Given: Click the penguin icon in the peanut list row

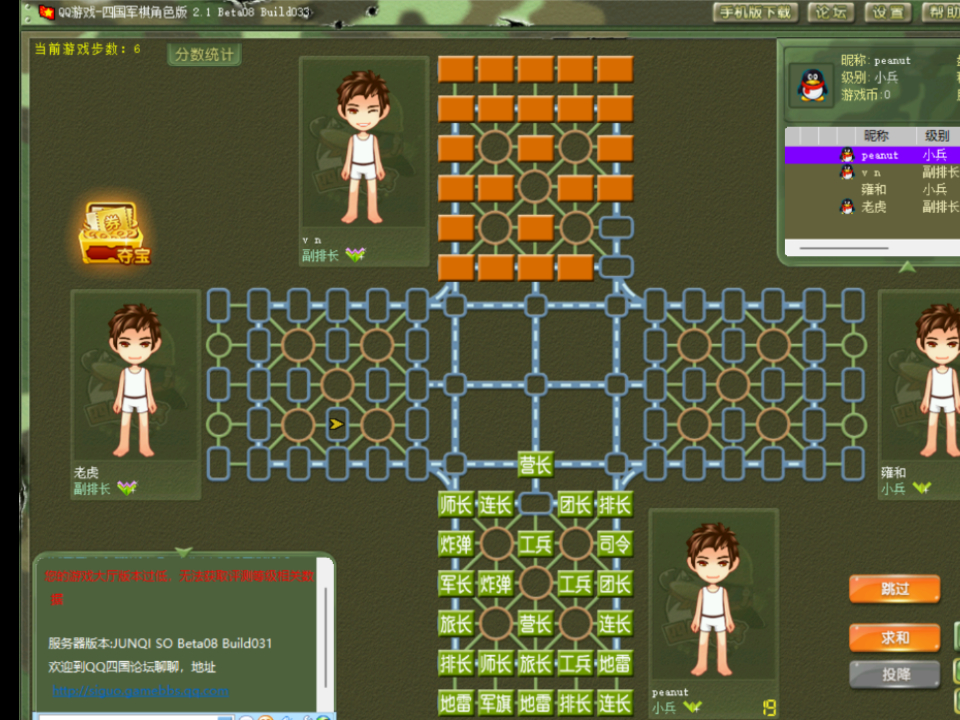Looking at the screenshot, I should pyautogui.click(x=847, y=155).
